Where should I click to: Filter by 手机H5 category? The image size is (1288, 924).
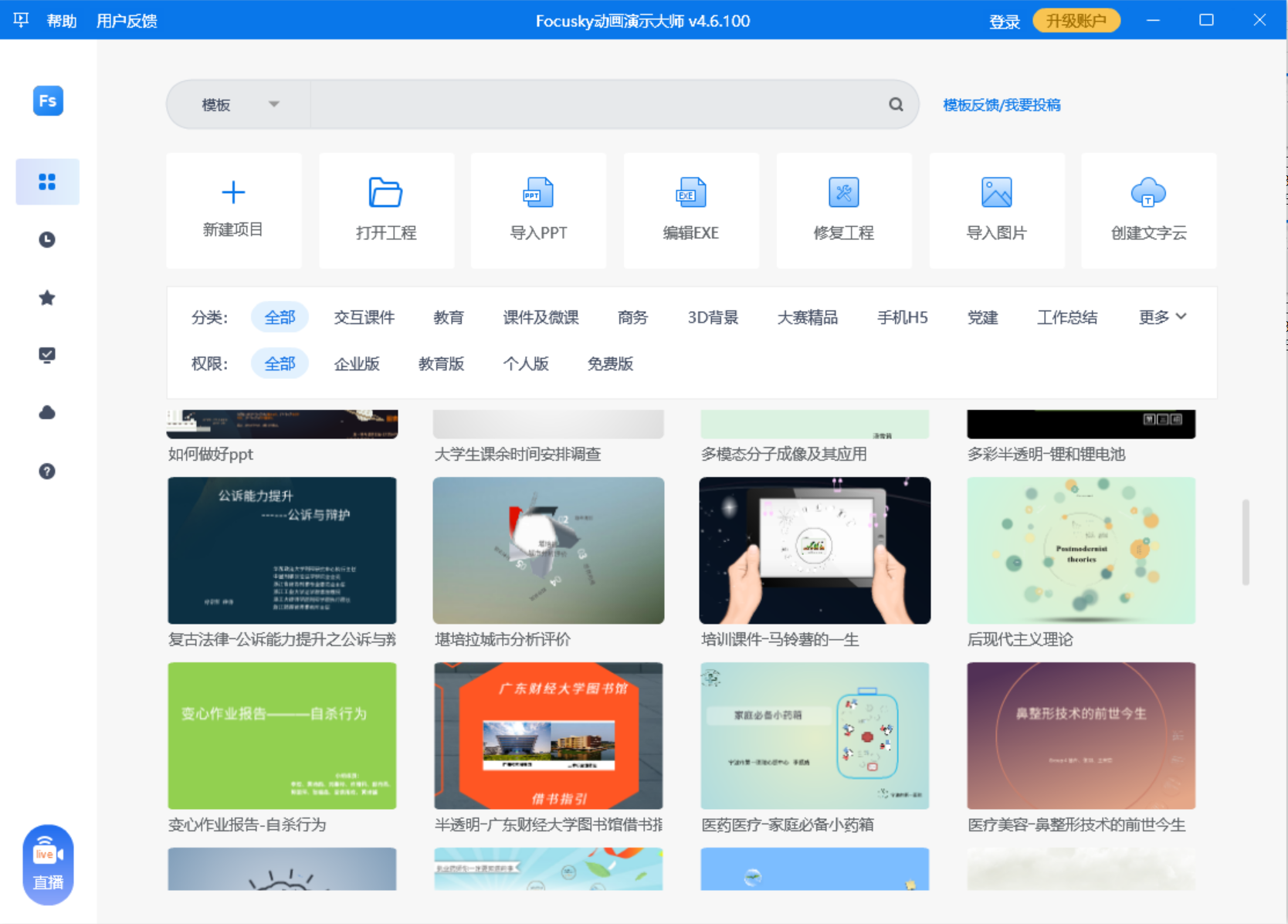pyautogui.click(x=903, y=317)
